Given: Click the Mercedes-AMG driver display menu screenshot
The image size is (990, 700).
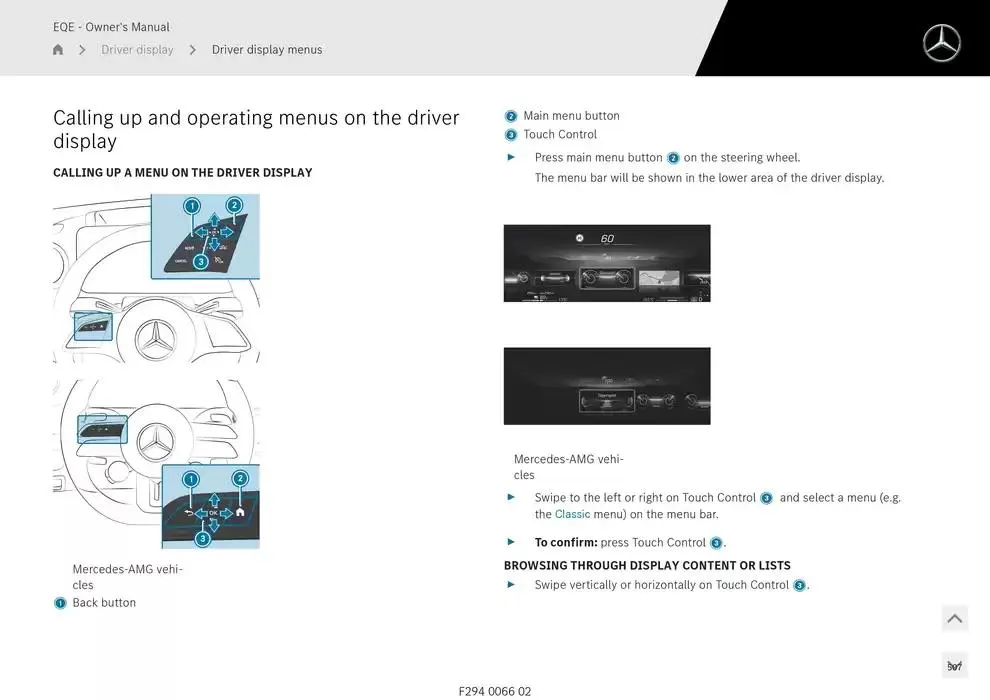Looking at the screenshot, I should click(x=607, y=386).
